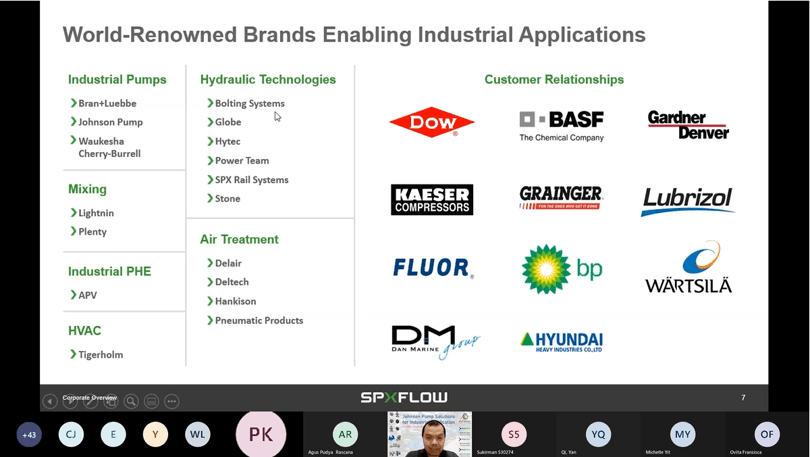Click the BASF The Chemical Company logo
The height and width of the screenshot is (457, 810).
coord(562,126)
